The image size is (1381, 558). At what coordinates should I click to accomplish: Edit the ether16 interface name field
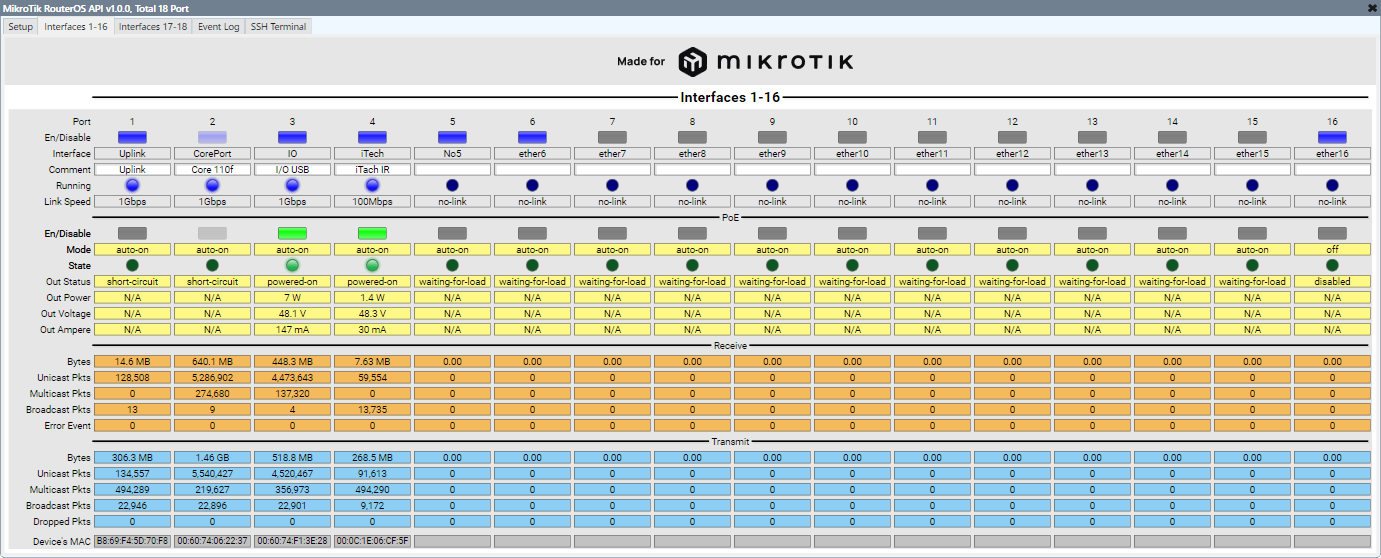pyautogui.click(x=1332, y=154)
